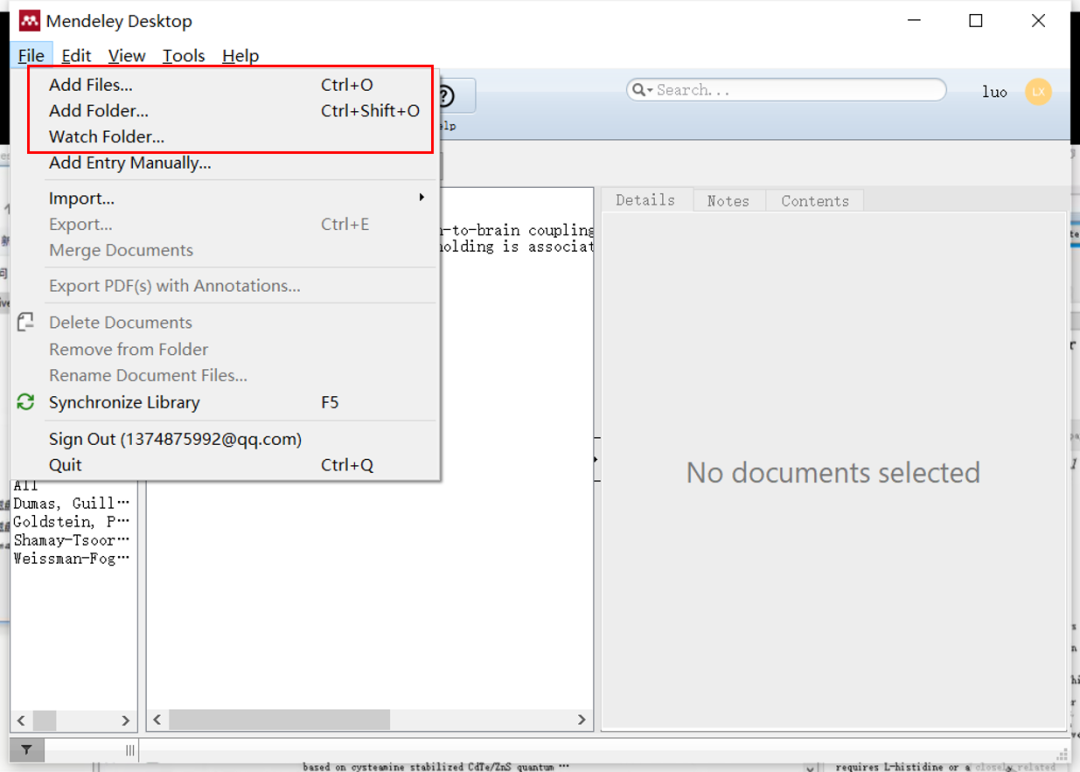Click the Mendeley Desktop logo icon
This screenshot has height=772, width=1080.
tap(29, 21)
